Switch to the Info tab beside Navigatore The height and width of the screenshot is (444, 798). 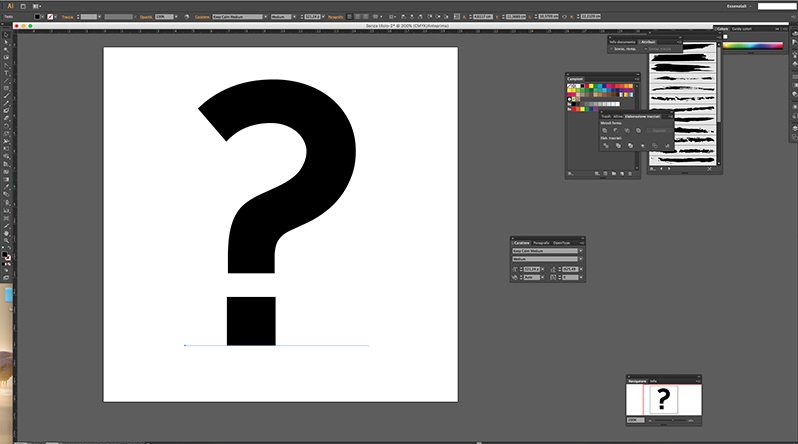(653, 381)
